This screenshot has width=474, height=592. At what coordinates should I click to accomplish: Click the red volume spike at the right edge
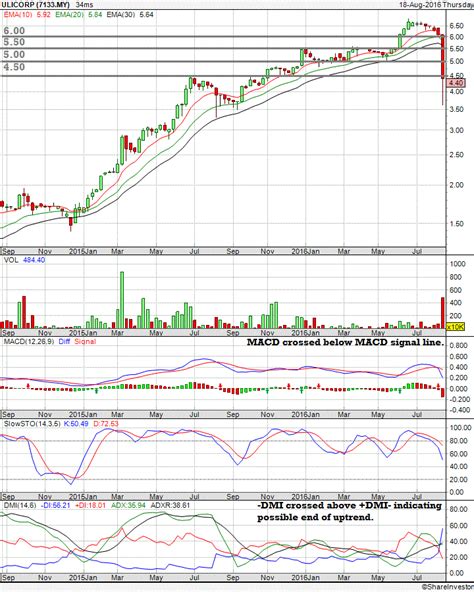point(443,313)
